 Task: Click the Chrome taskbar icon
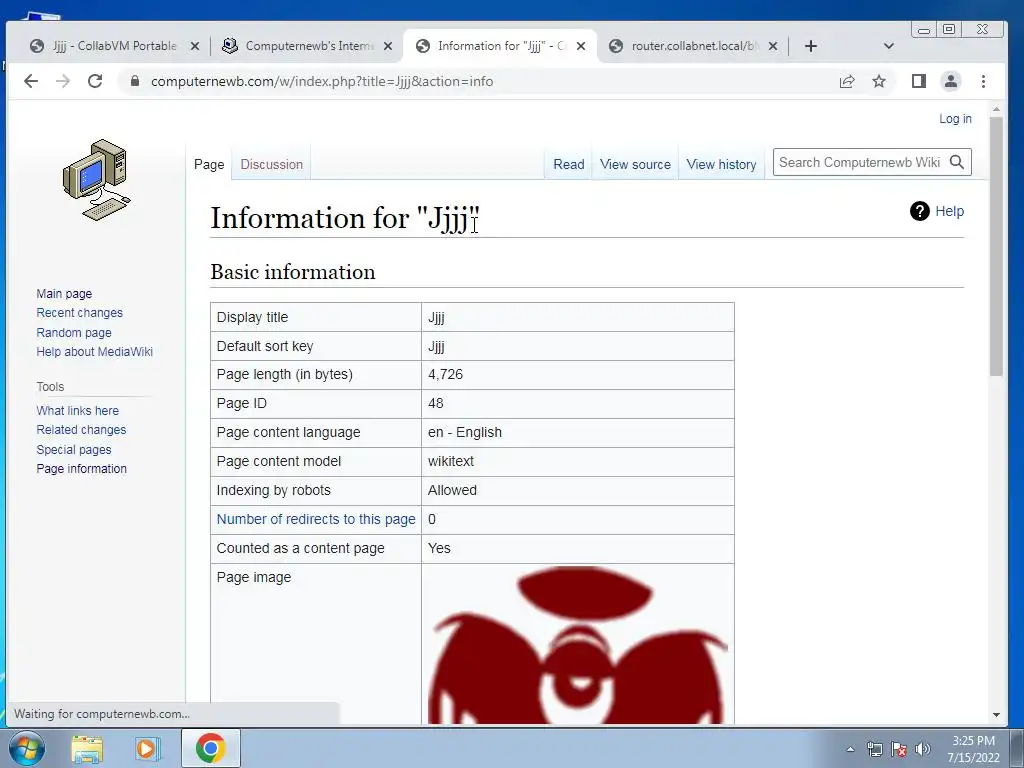pyautogui.click(x=210, y=748)
